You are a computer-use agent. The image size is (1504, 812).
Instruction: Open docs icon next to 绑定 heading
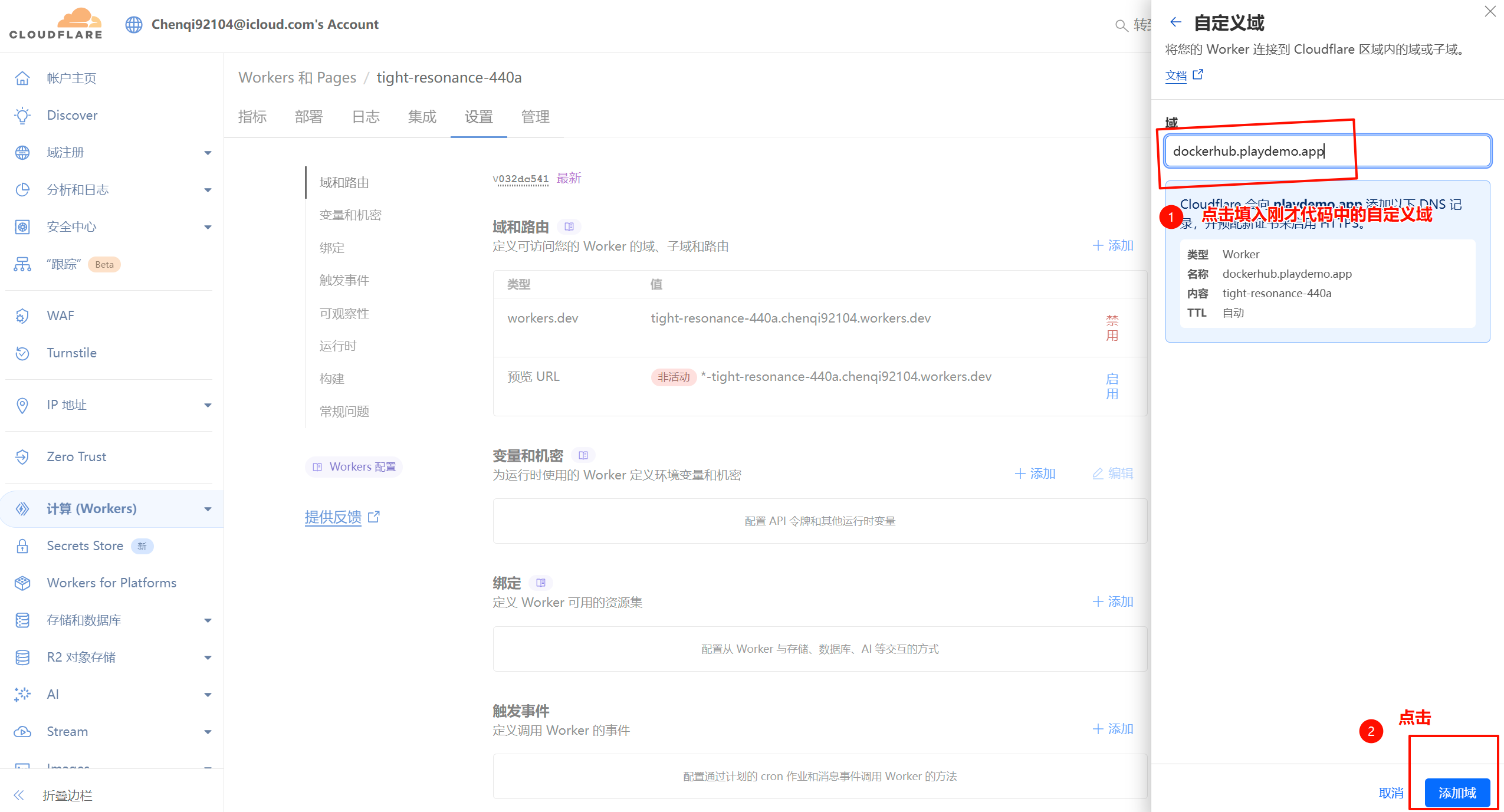point(541,583)
